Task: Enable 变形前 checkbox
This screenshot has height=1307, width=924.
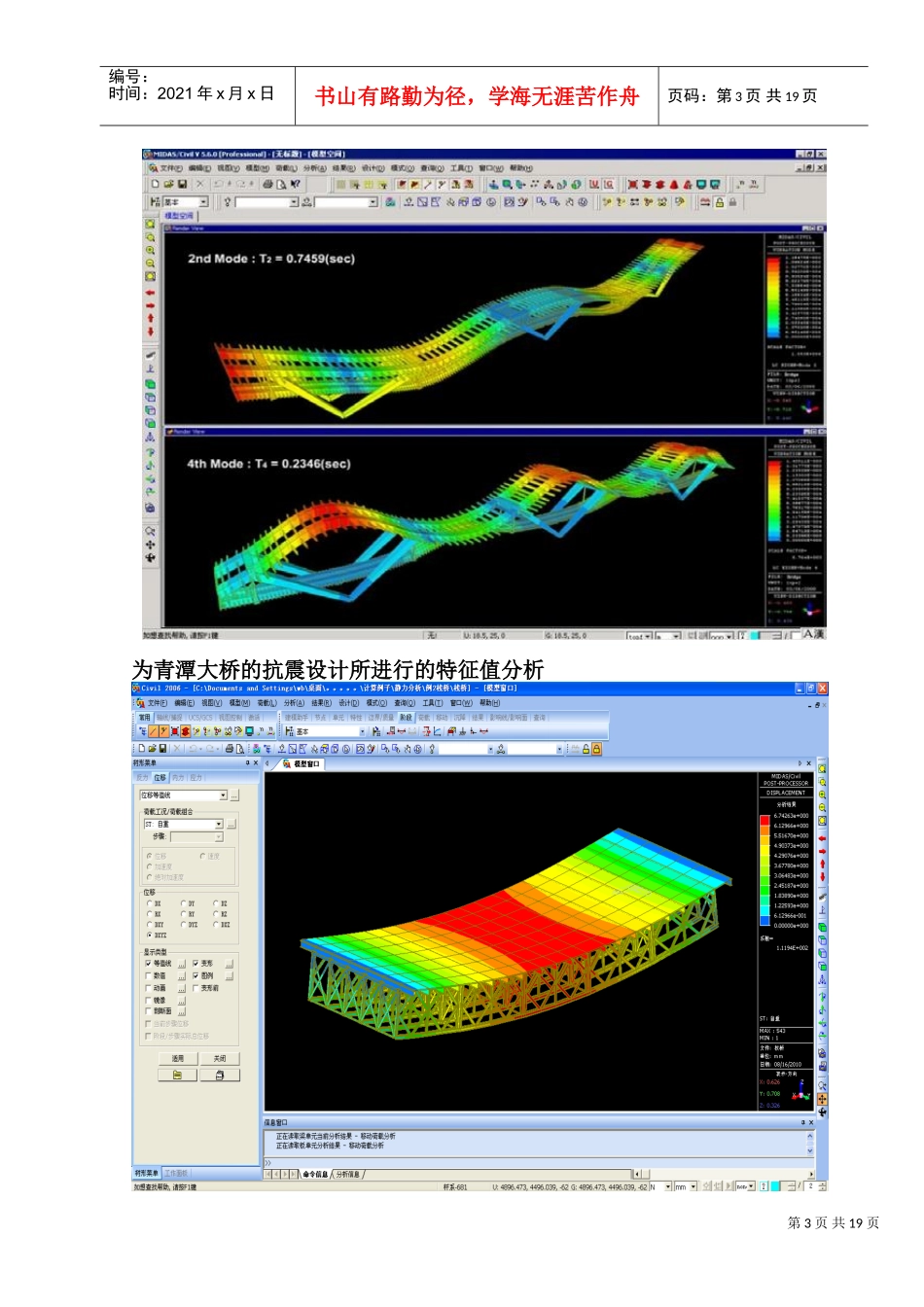Action: click(x=195, y=988)
